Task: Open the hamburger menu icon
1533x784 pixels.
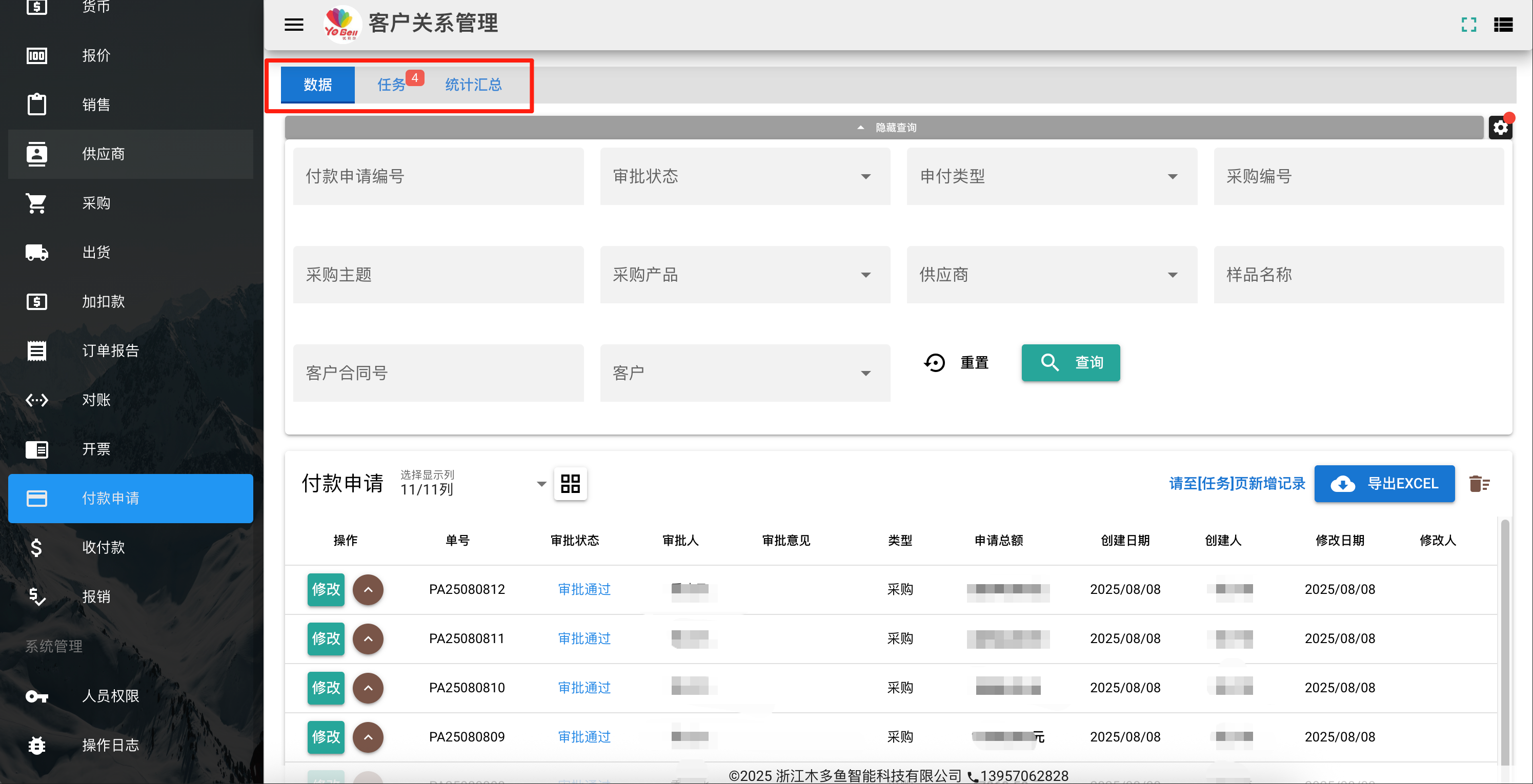Action: point(294,25)
